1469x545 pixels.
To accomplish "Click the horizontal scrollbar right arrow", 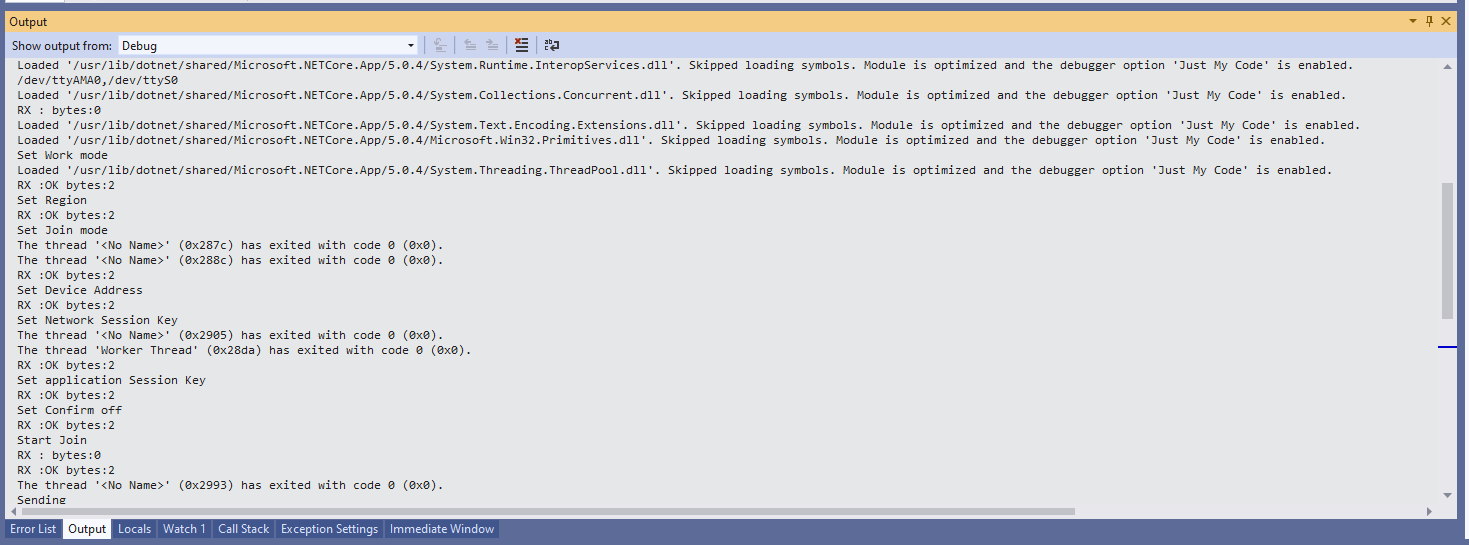I will 1429,511.
